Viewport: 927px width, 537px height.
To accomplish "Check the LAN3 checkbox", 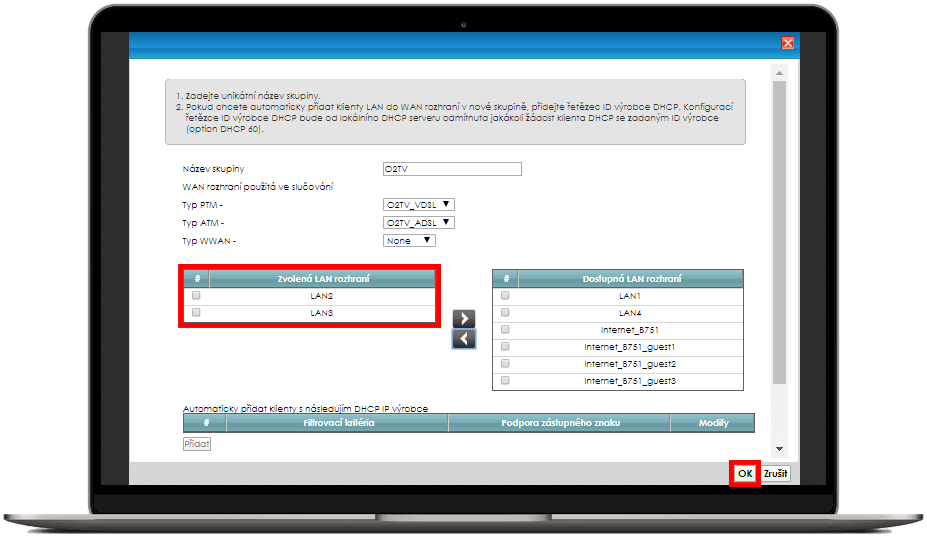I will (x=197, y=313).
